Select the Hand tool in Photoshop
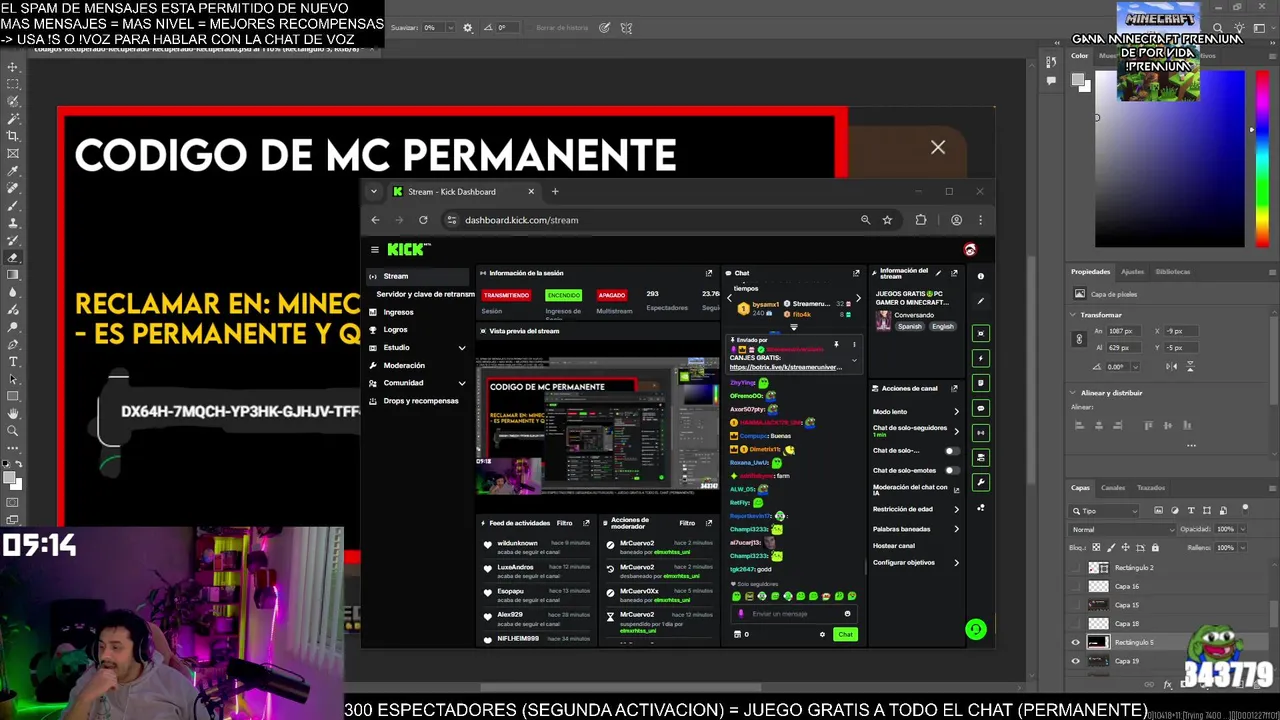 [x=12, y=413]
